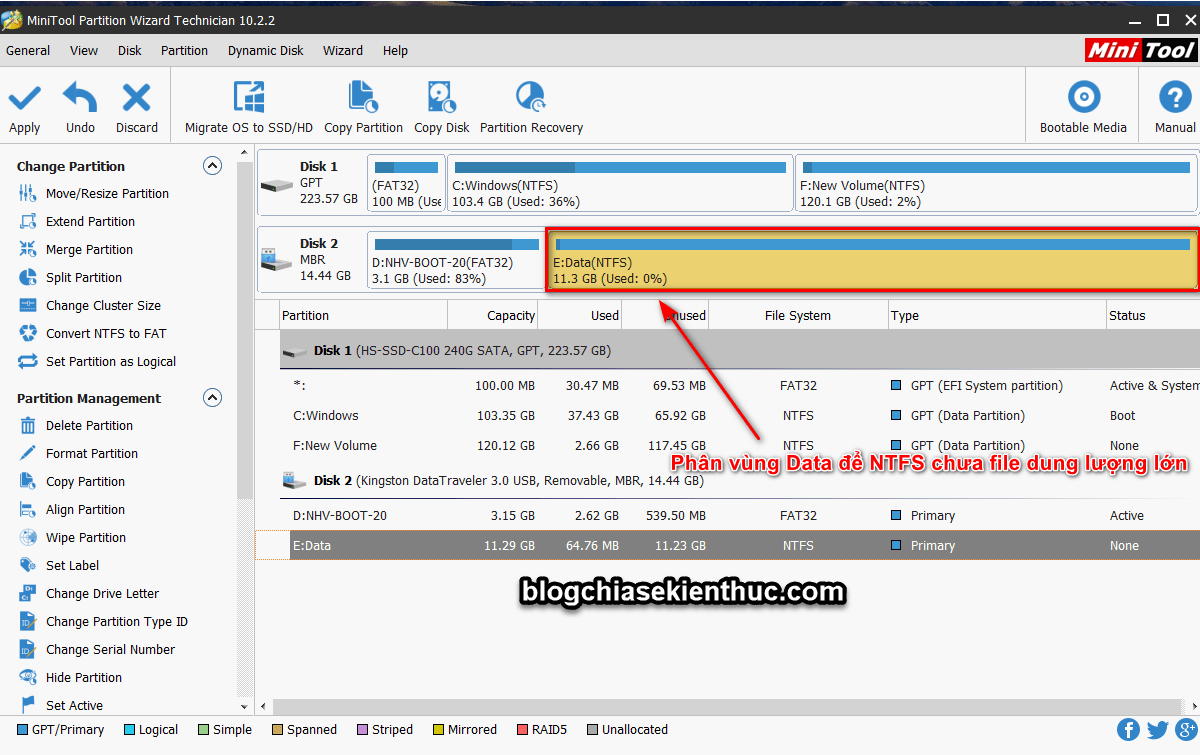
Task: Click the Delete Partition trash icon
Action: (28, 425)
